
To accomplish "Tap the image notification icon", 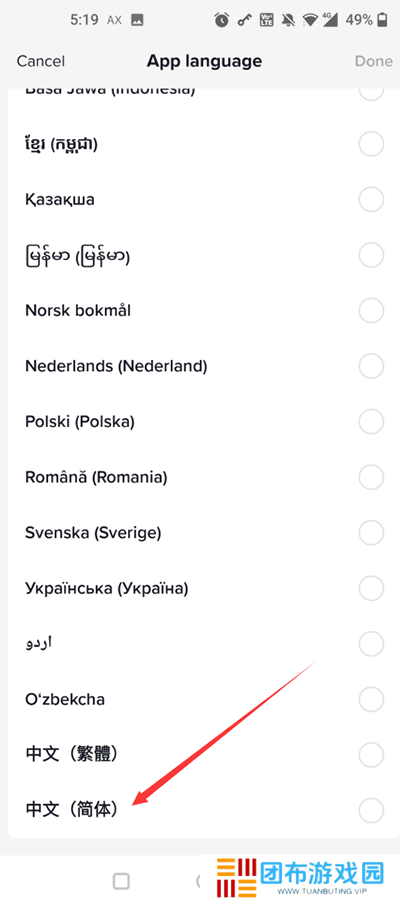I will pos(137,20).
